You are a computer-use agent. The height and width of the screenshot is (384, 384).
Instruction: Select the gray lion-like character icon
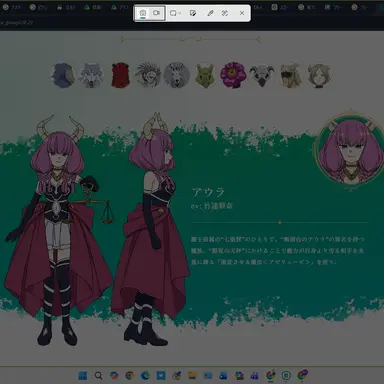[x=176, y=75]
